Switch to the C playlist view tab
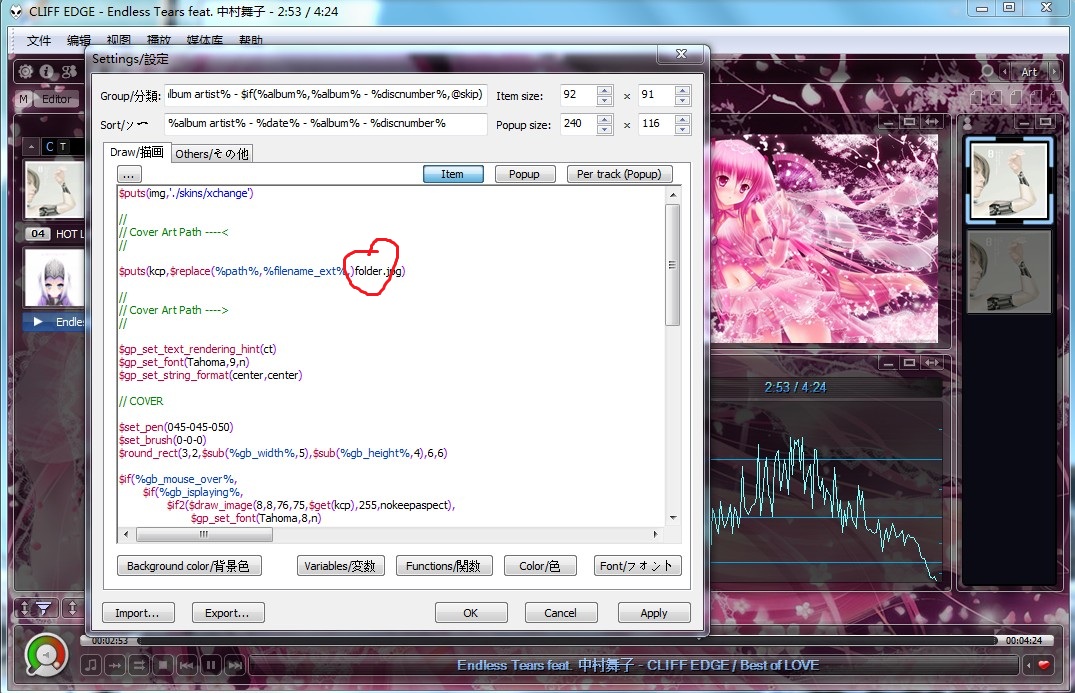 coord(49,147)
